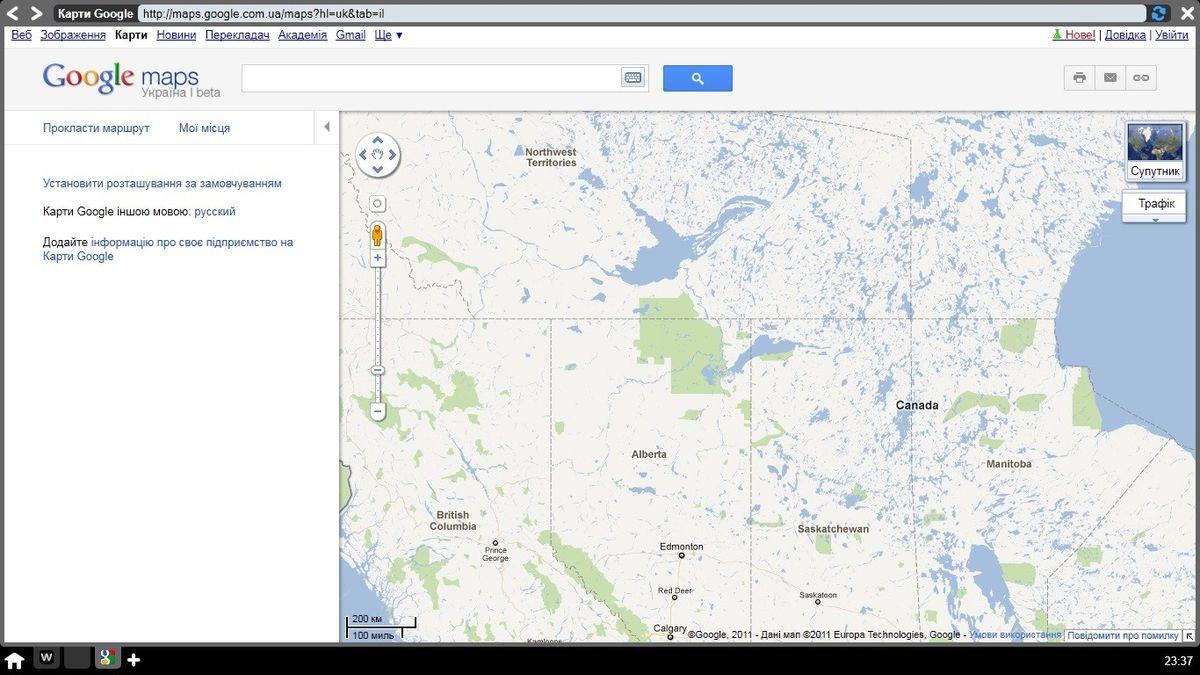
Task: Click the Prince George city label
Action: (x=496, y=554)
